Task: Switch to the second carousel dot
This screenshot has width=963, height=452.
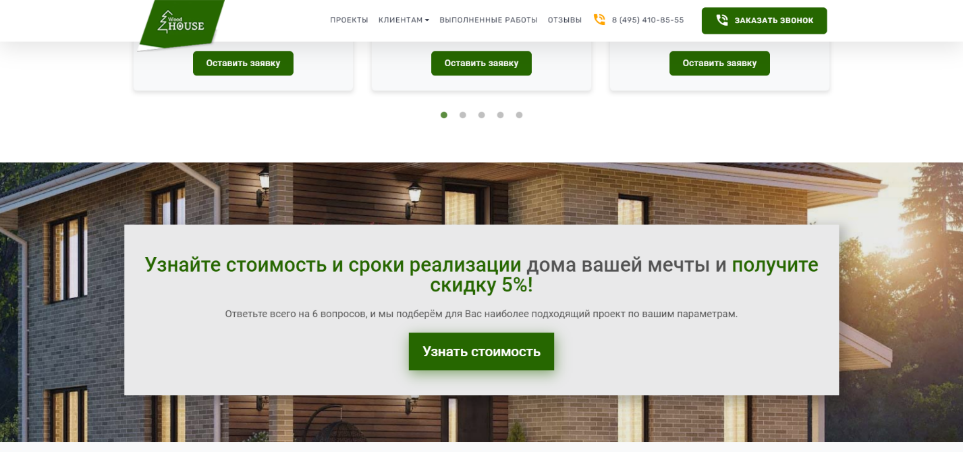Action: (463, 115)
